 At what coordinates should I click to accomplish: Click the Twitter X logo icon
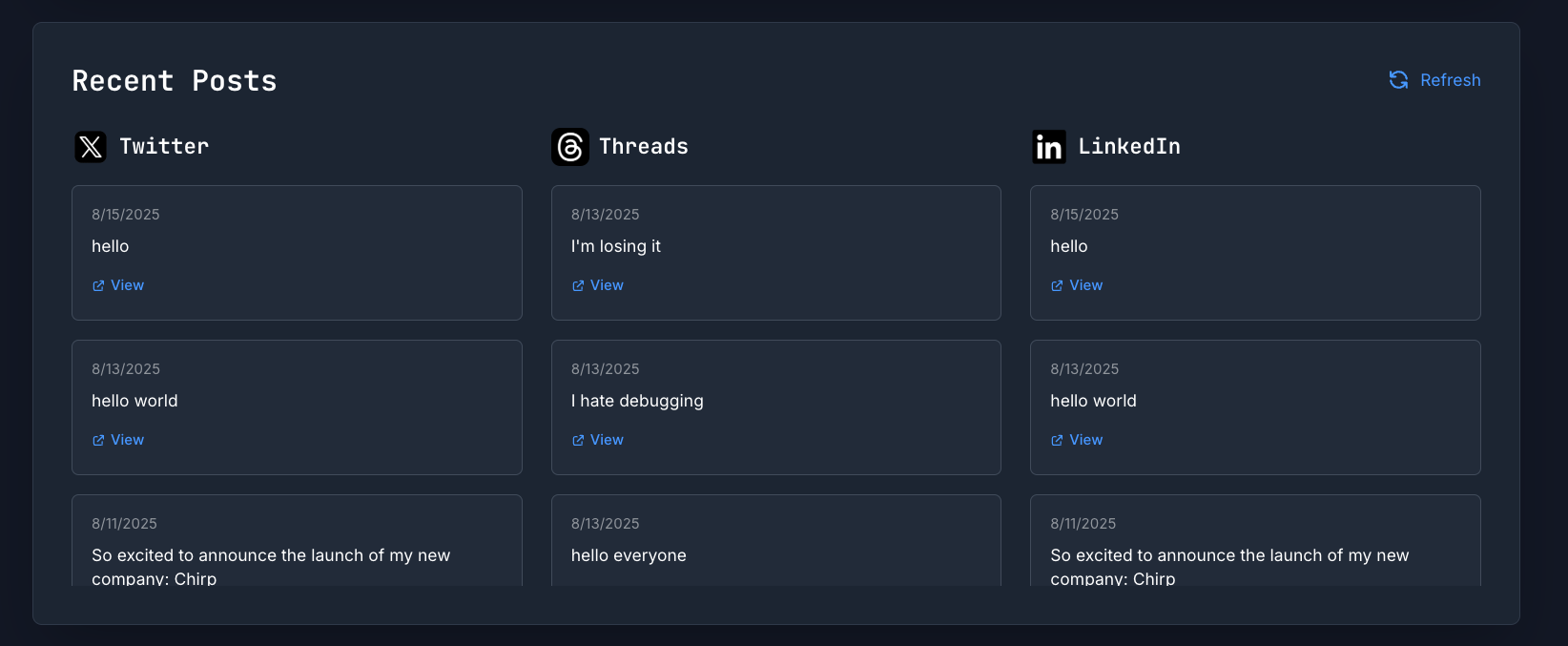tap(90, 146)
